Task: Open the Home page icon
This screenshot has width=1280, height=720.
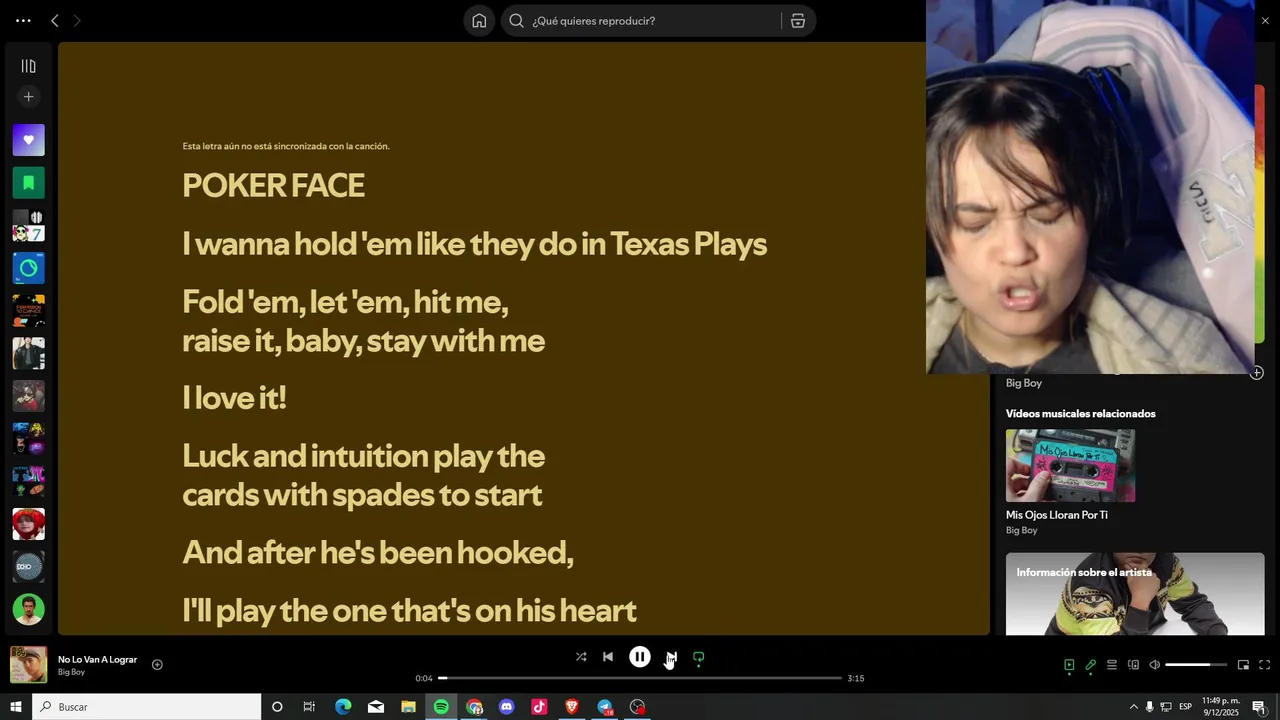Action: point(479,20)
